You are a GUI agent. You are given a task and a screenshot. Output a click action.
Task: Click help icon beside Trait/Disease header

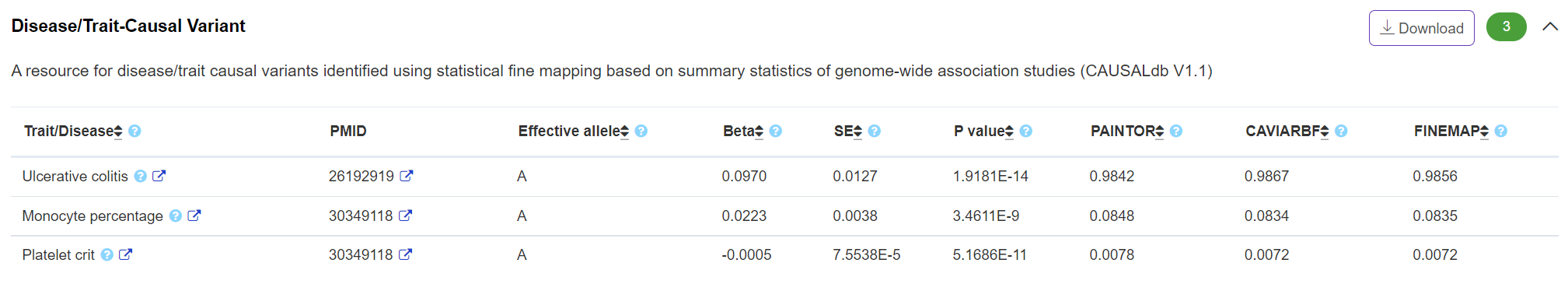(x=134, y=131)
